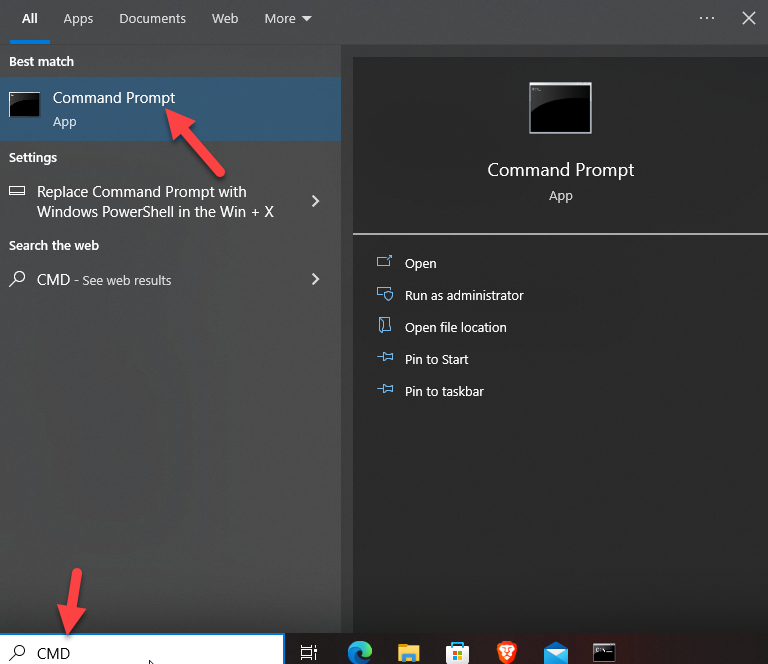Click the Pin to Start pin icon

tap(385, 356)
